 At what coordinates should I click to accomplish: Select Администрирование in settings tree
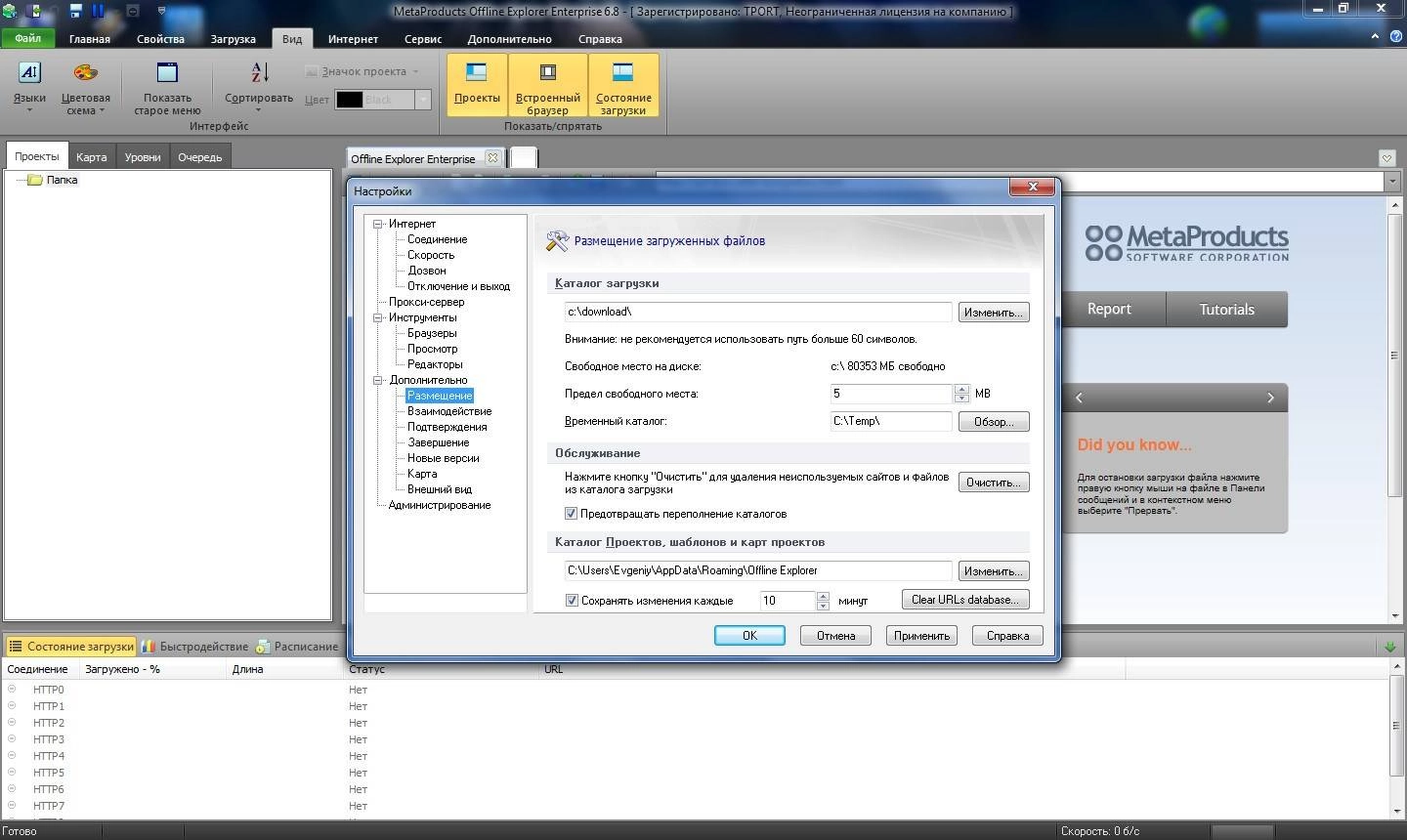440,505
